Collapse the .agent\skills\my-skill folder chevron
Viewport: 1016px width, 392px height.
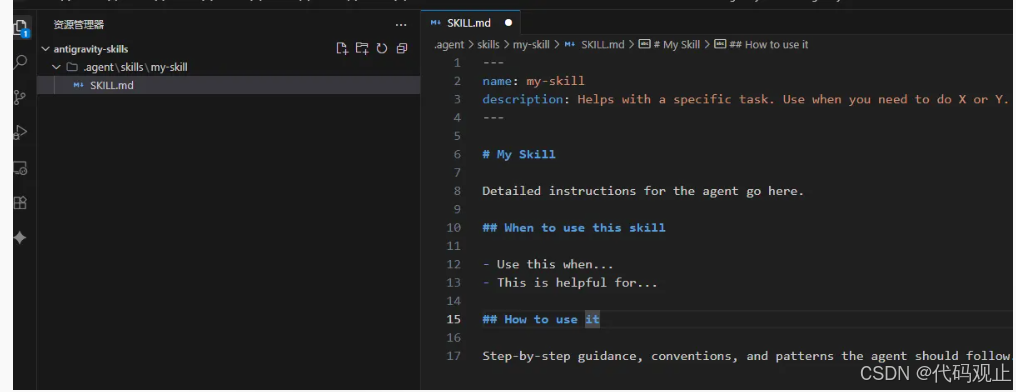(56, 67)
